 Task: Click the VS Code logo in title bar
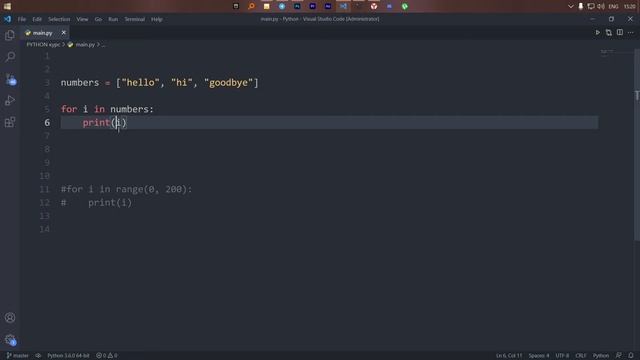pyautogui.click(x=7, y=19)
